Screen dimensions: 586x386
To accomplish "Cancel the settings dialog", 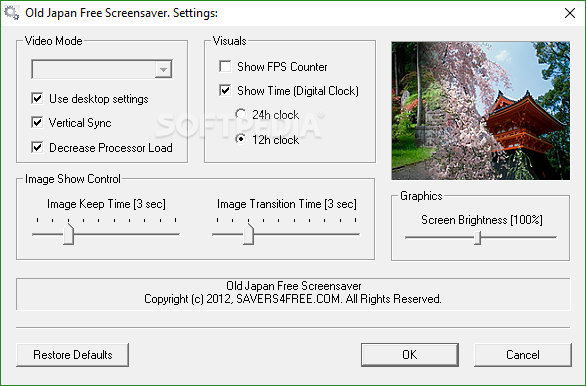I will tap(522, 355).
